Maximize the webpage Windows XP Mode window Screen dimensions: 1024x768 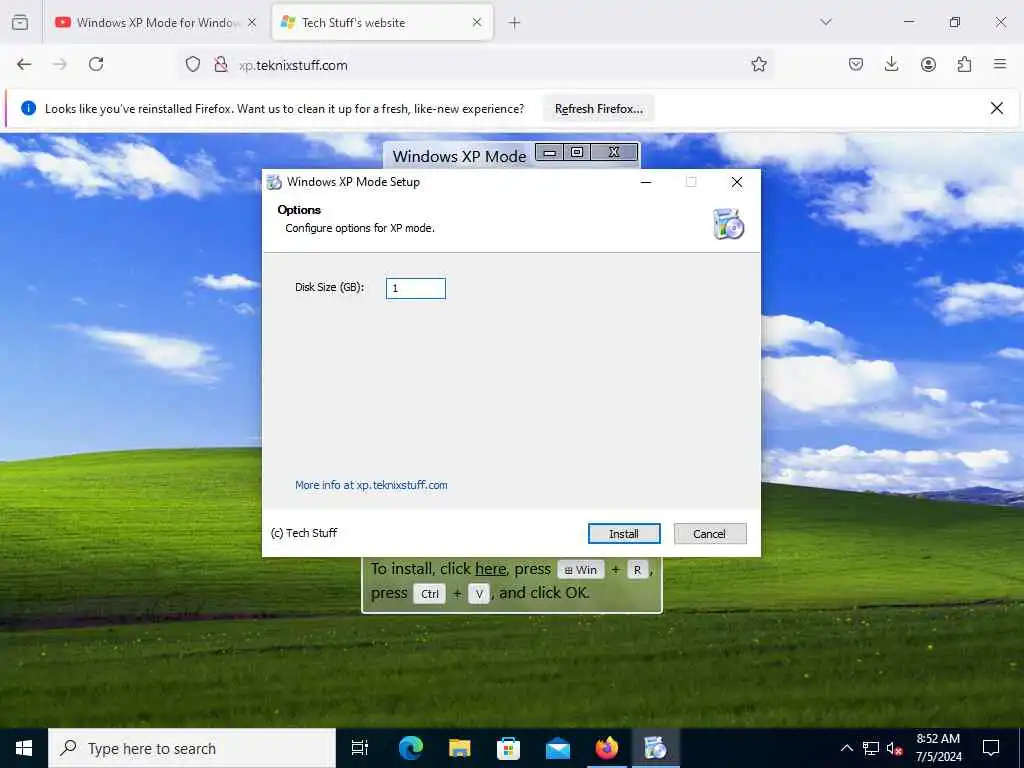coord(577,152)
